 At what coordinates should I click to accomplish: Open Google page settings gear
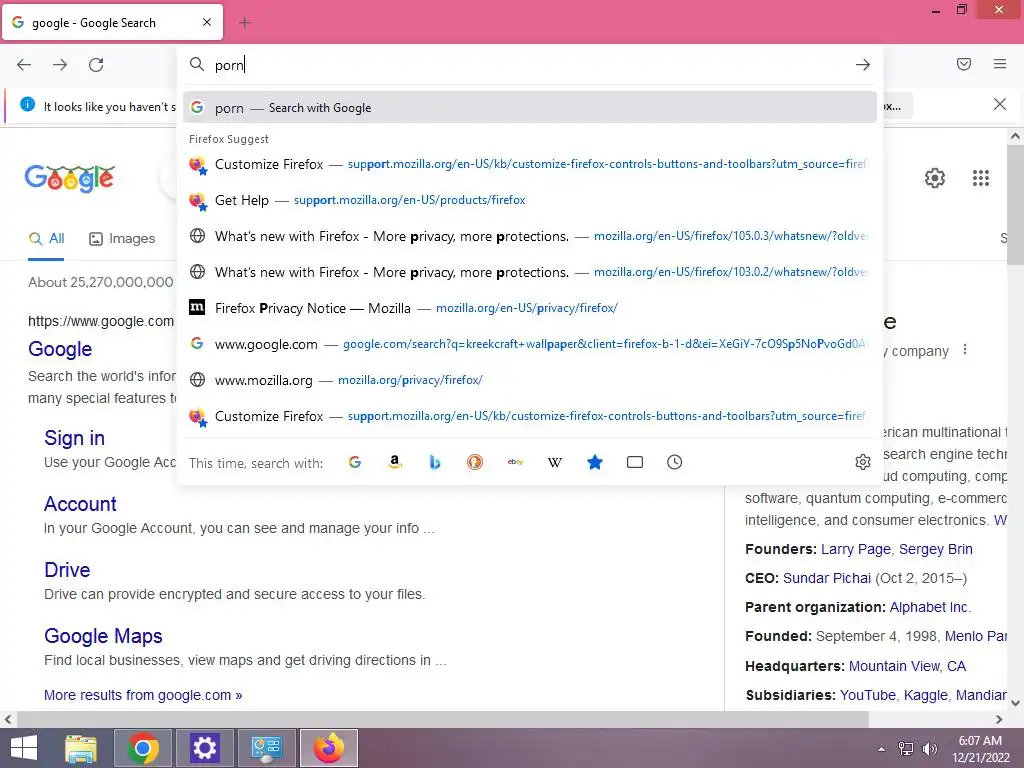click(x=935, y=178)
